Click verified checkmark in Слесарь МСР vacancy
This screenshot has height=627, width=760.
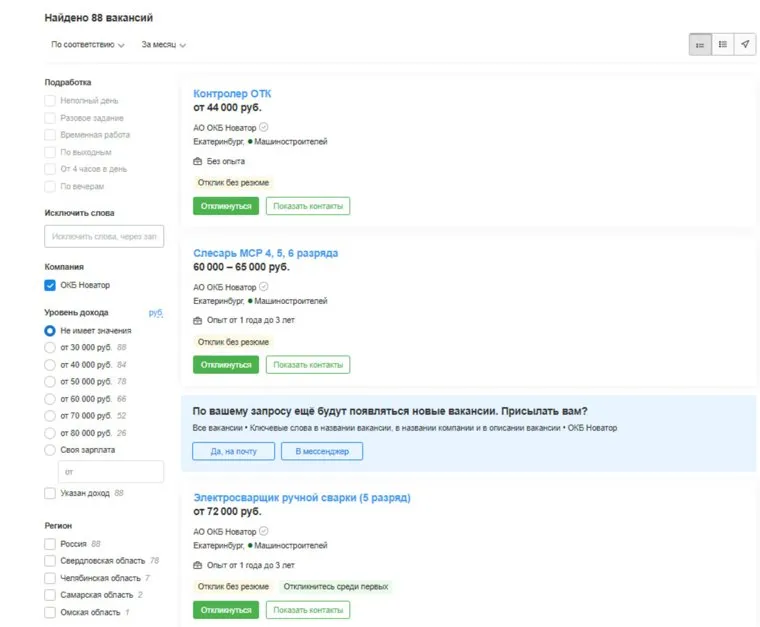[x=264, y=287]
